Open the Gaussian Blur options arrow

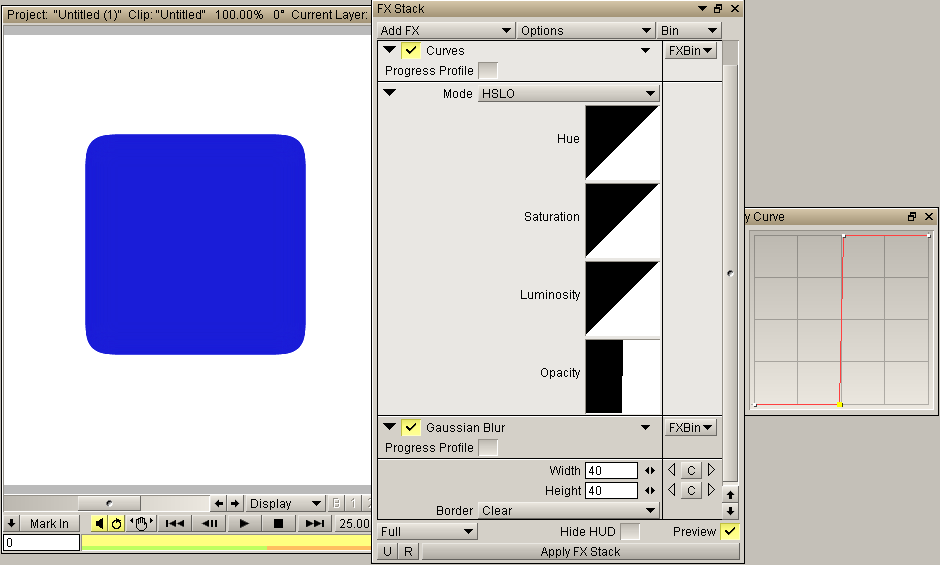[x=646, y=428]
